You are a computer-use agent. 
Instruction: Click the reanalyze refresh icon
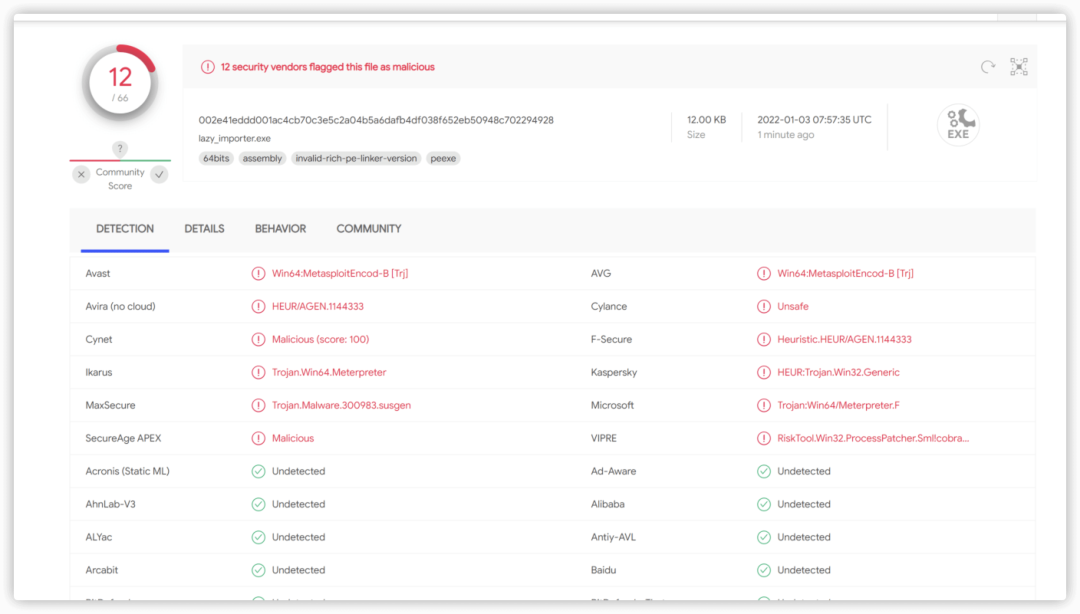(988, 67)
